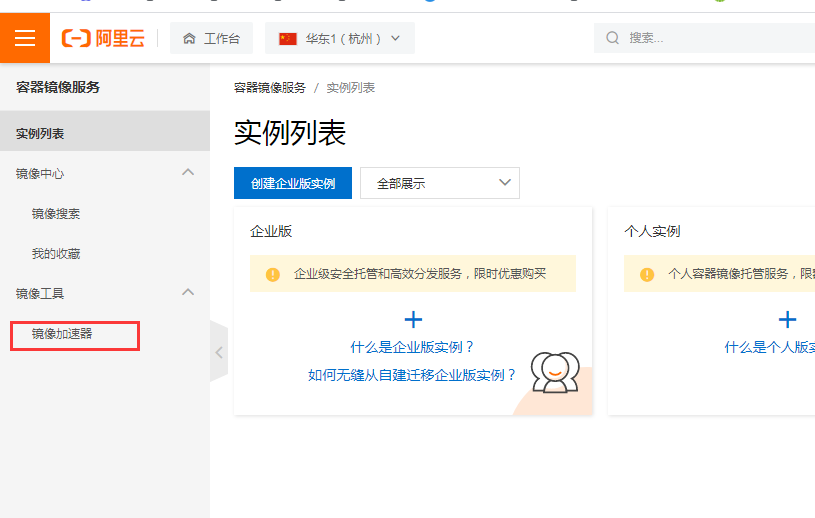The height and width of the screenshot is (518, 815).
Task: Open the orange hamburger menu
Action: click(x=25, y=38)
